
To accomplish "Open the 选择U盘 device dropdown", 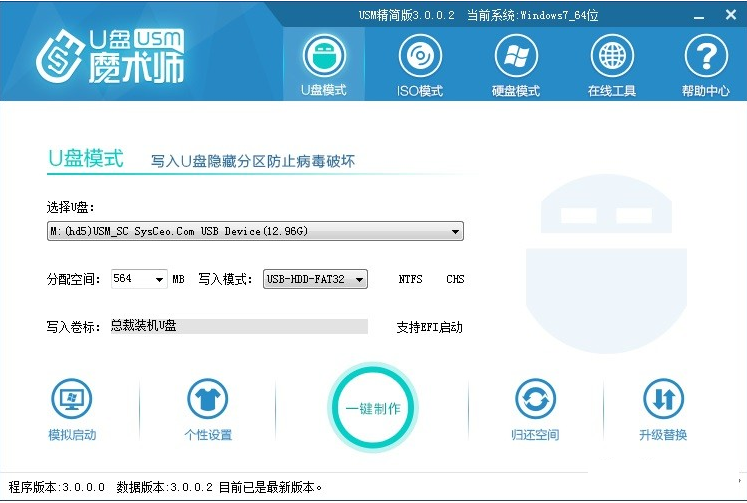I will click(x=255, y=231).
